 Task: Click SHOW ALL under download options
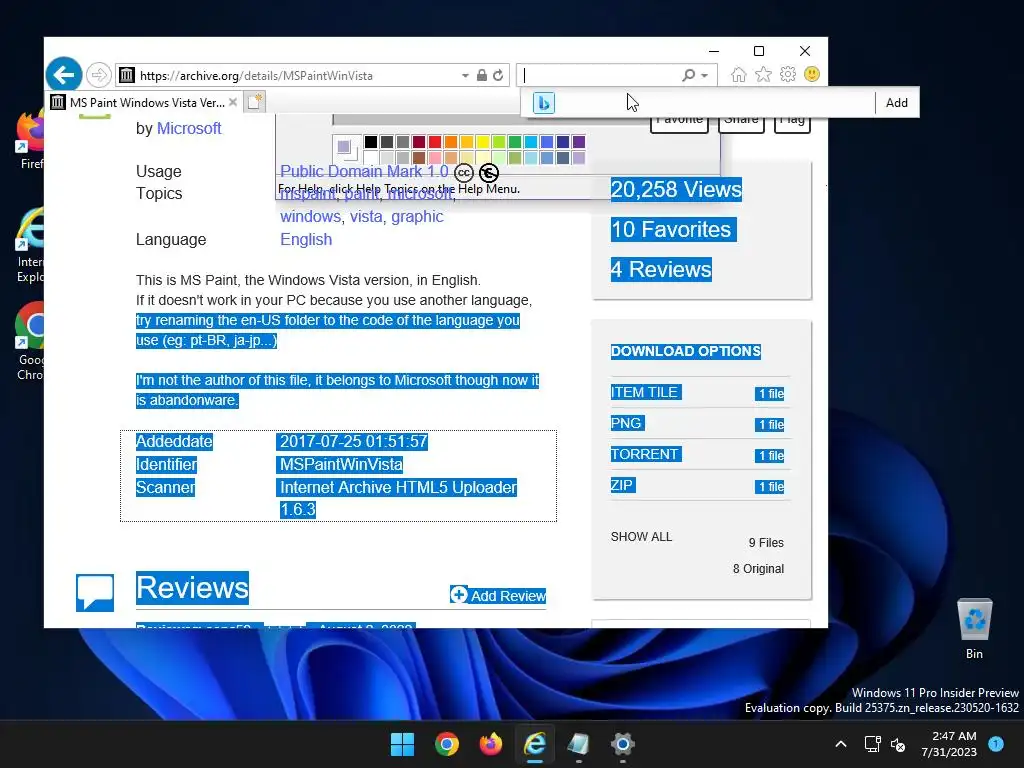coord(641,537)
